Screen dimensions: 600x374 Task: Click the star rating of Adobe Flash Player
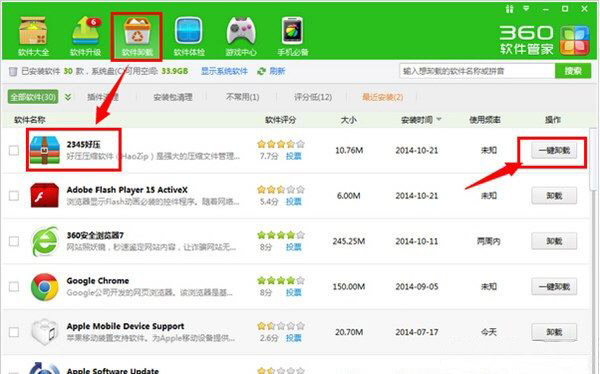(x=281, y=189)
